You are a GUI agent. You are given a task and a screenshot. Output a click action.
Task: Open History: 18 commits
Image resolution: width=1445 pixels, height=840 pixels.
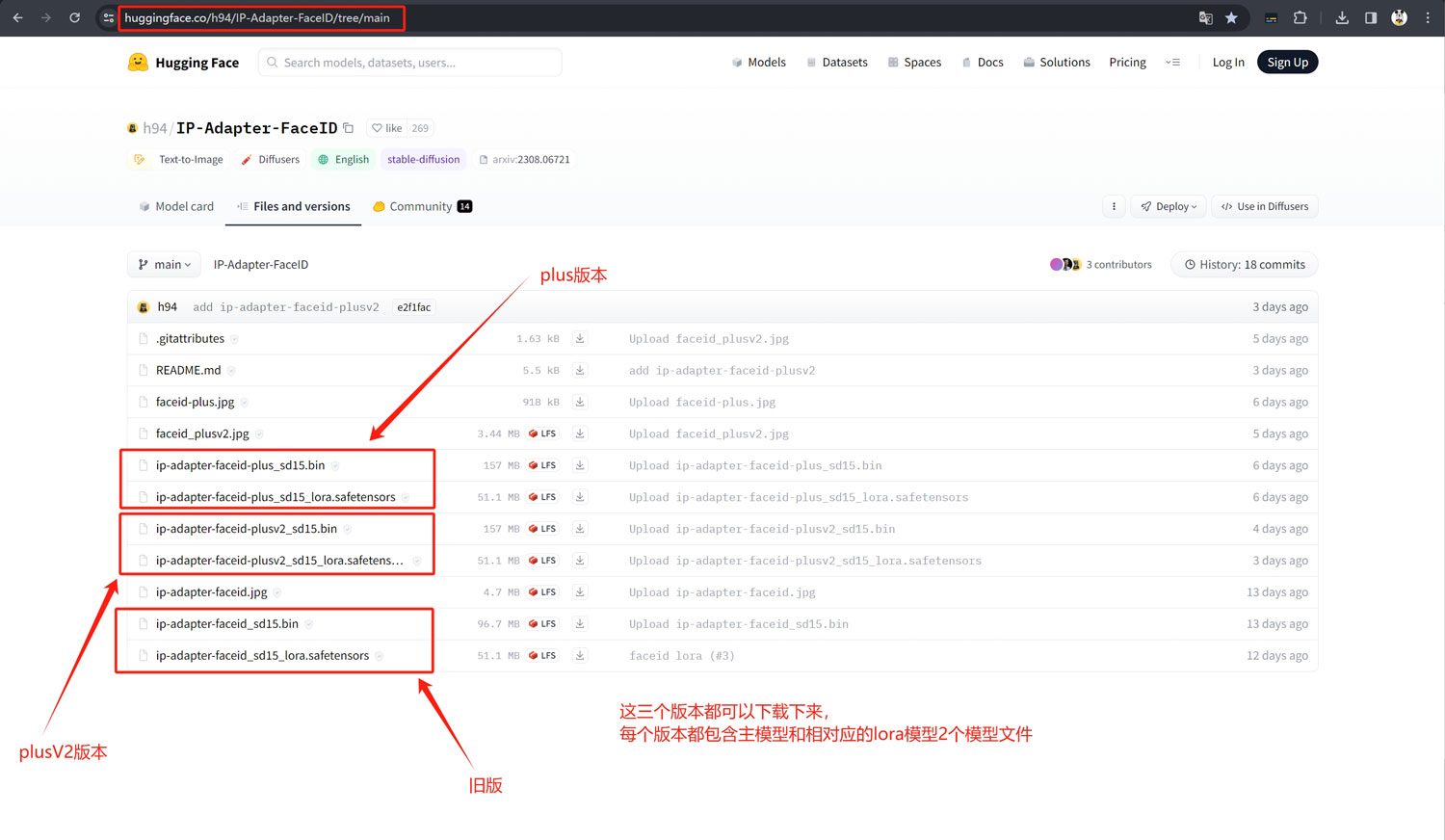click(x=1245, y=264)
